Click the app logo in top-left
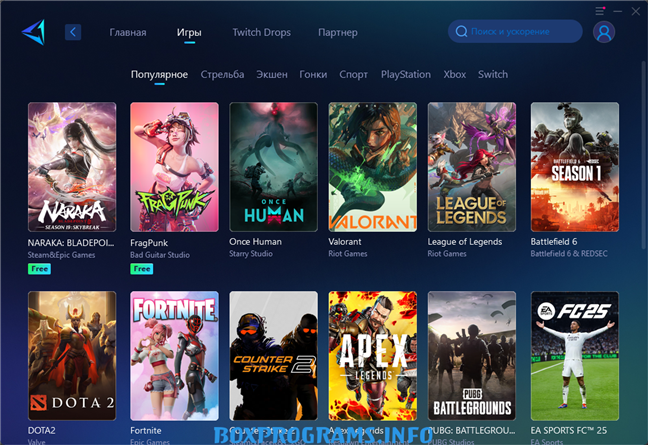The width and height of the screenshot is (648, 445). (33, 32)
